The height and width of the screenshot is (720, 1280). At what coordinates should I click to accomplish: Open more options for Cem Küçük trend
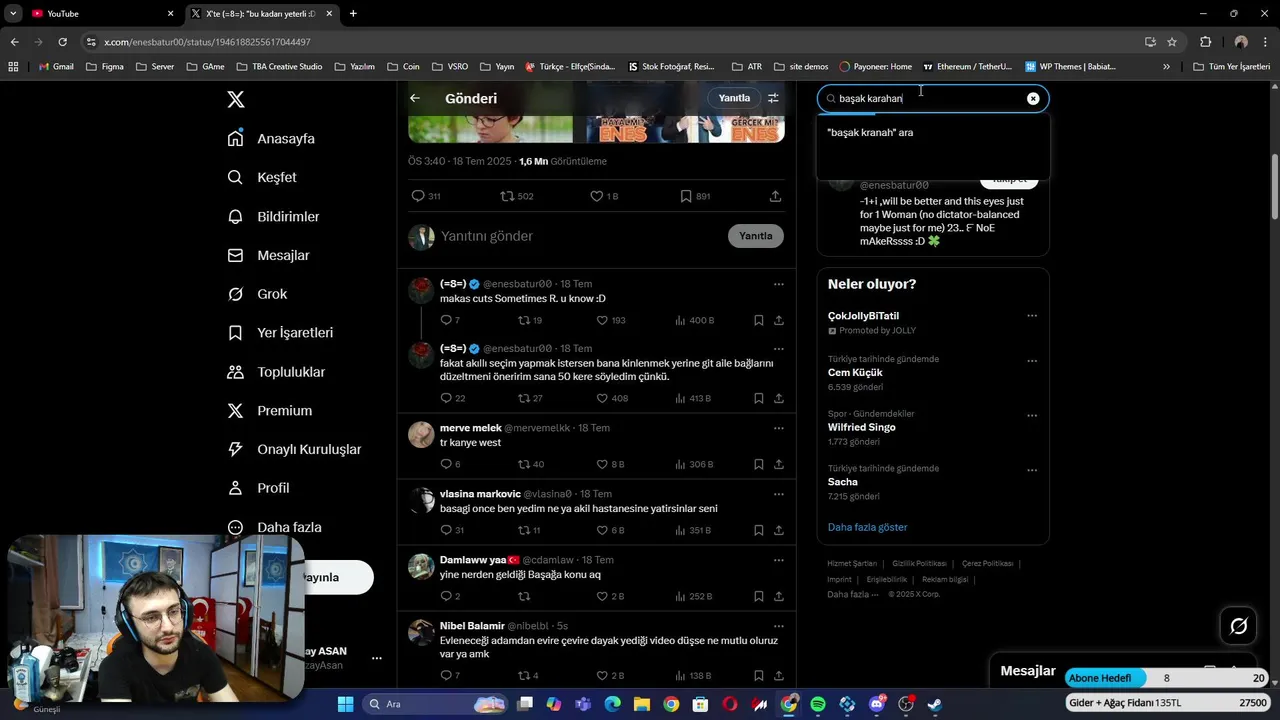1032,361
